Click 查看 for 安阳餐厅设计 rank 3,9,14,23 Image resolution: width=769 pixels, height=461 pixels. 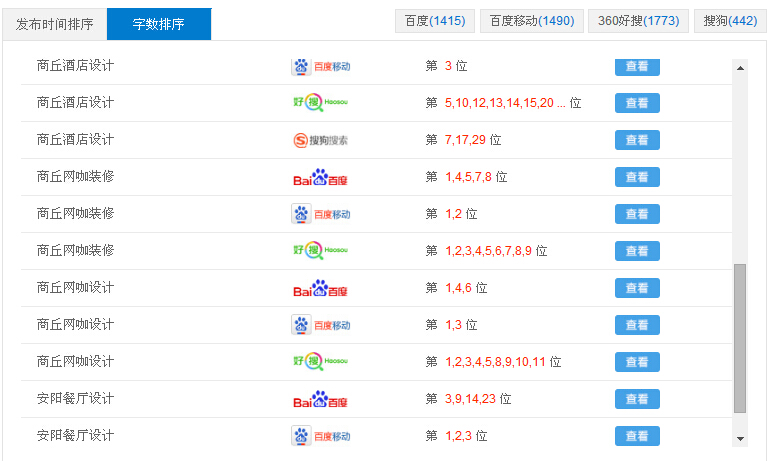pyautogui.click(x=637, y=399)
